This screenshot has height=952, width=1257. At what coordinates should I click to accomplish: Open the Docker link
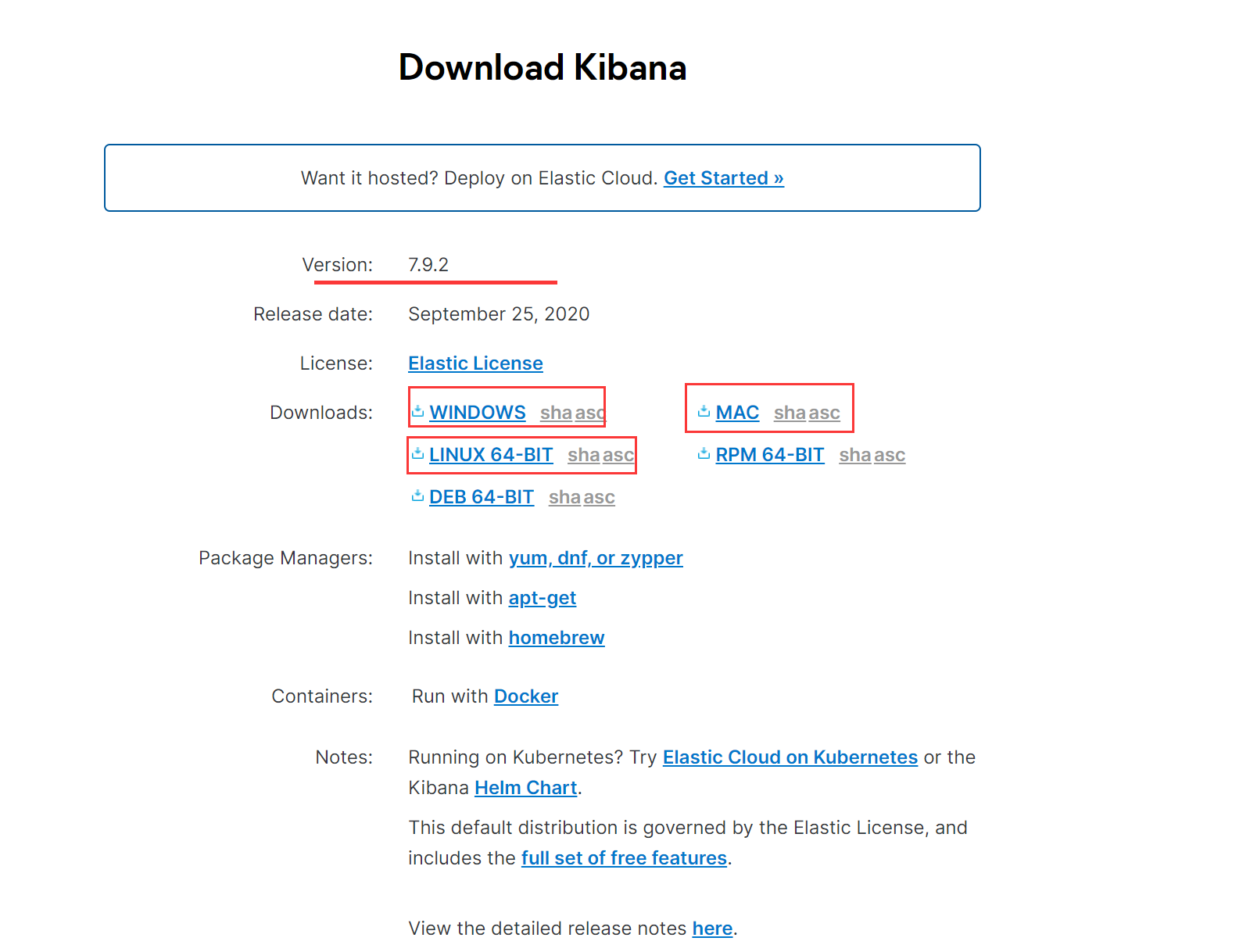526,696
